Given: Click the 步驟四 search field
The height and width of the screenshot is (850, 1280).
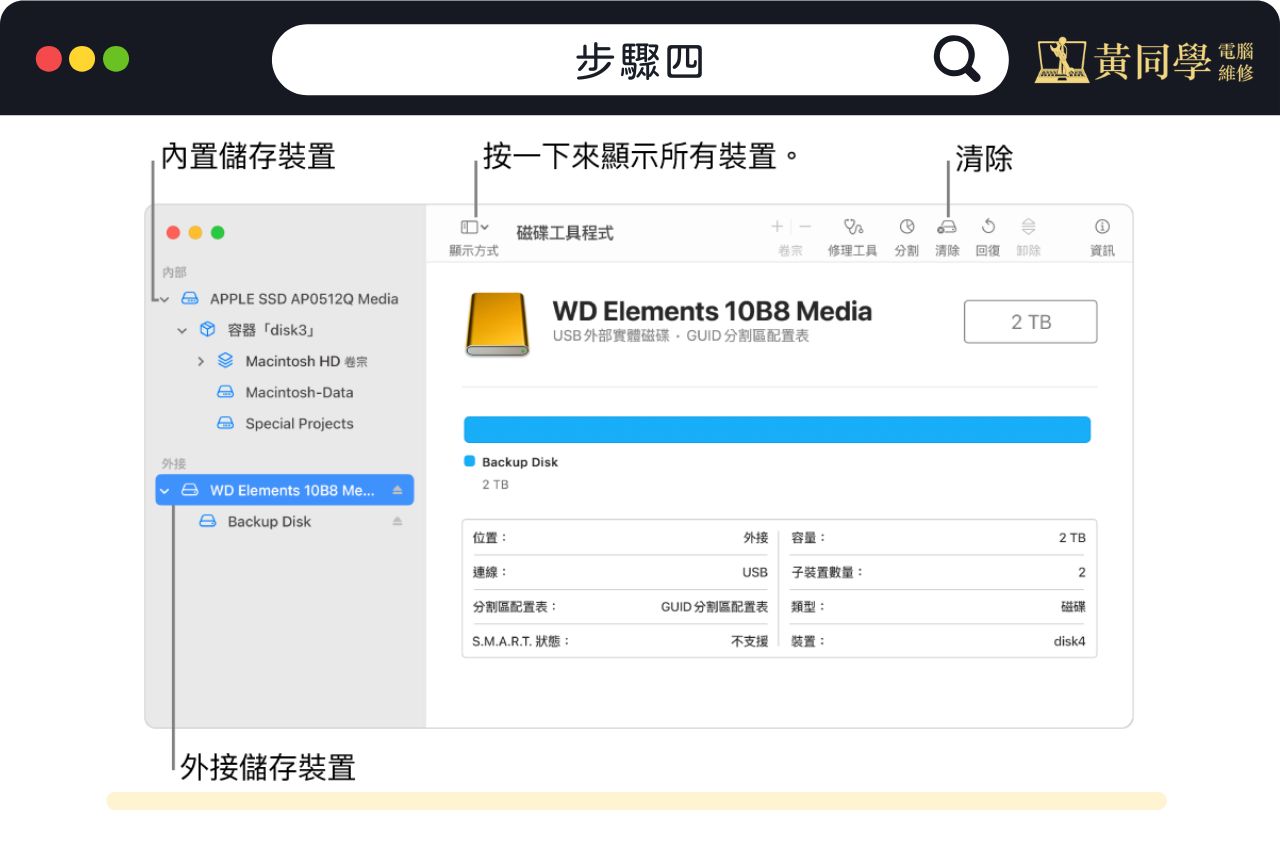Looking at the screenshot, I should (x=640, y=60).
